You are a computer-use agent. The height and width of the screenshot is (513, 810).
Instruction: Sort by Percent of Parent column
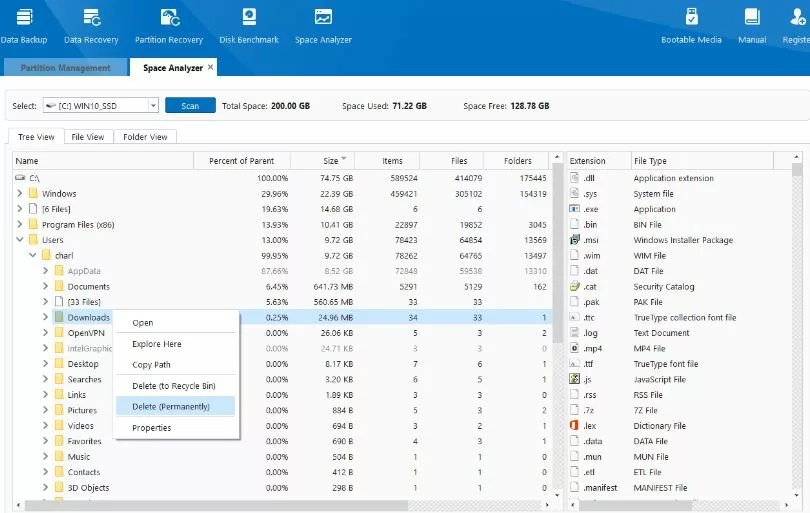[x=242, y=161]
